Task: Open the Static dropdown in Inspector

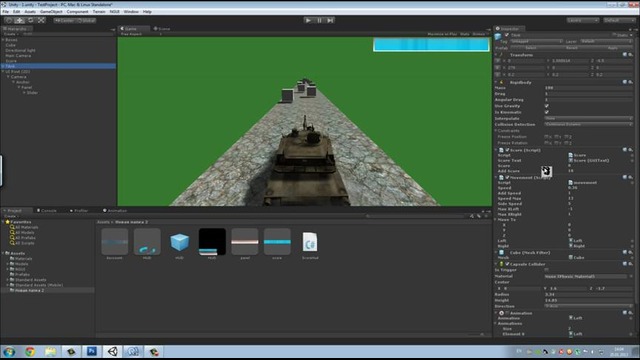Action: point(631,35)
